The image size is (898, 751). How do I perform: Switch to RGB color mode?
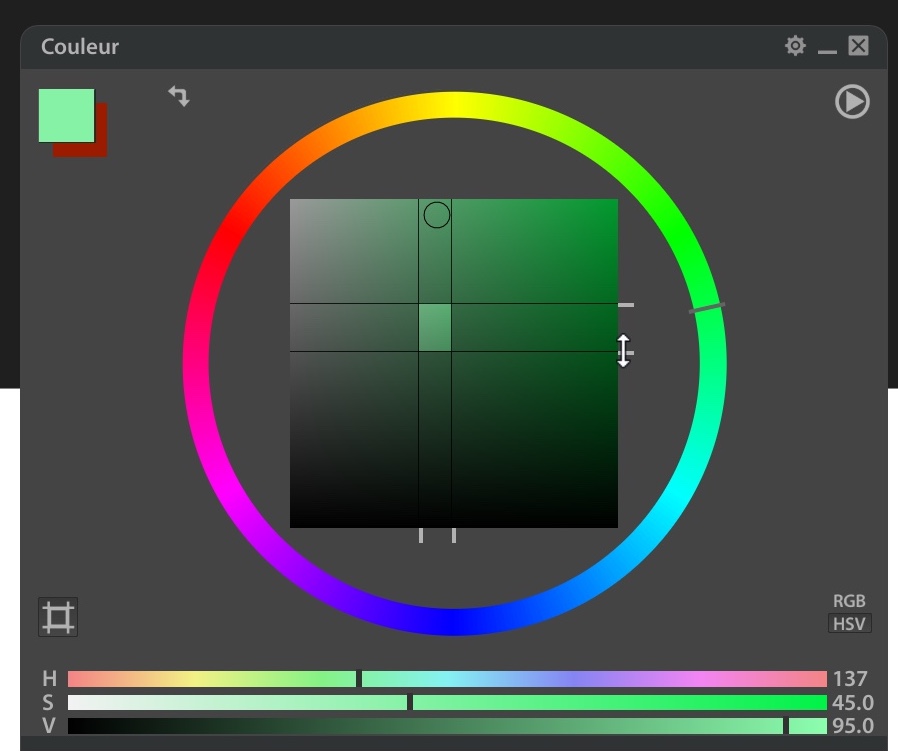tap(849, 600)
